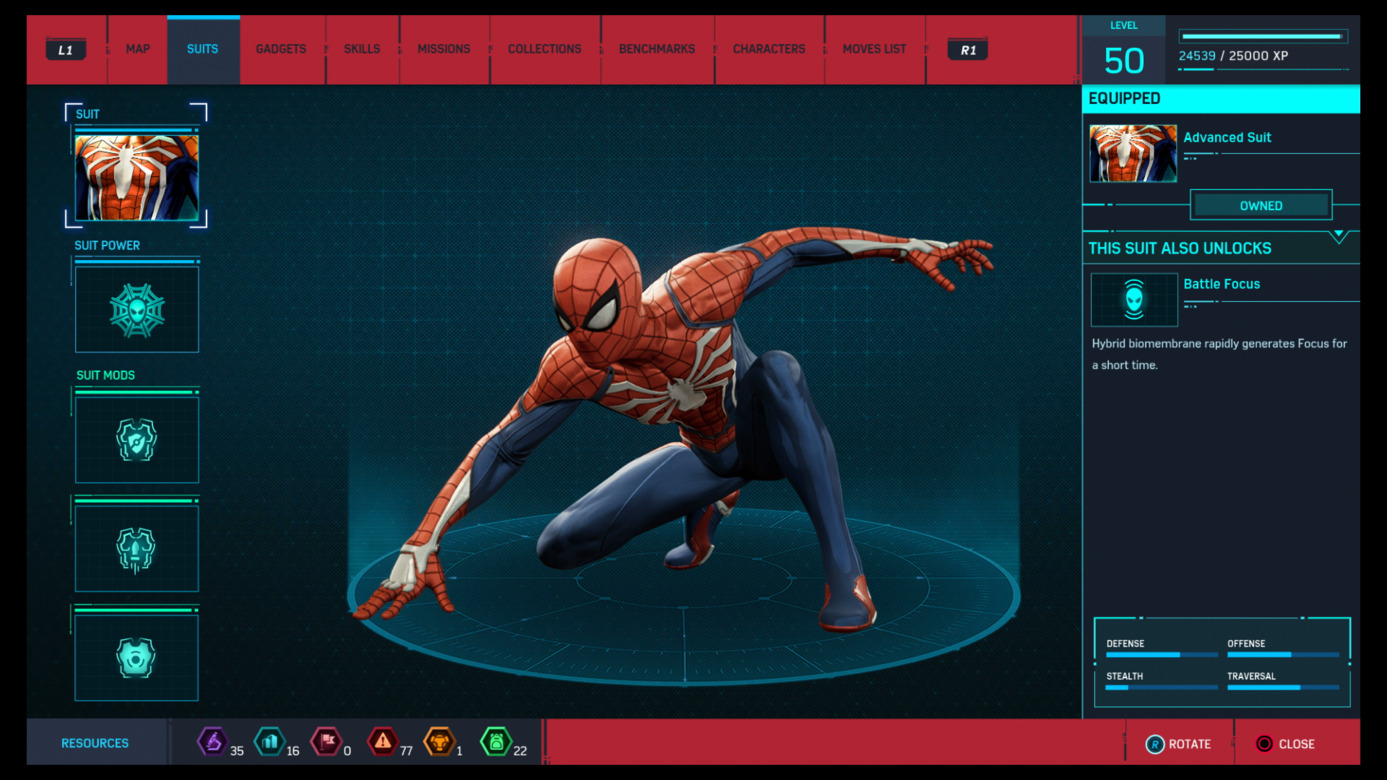Screen dimensions: 1387x780
Task: Open the third Suit Mods slot
Action: click(137, 657)
